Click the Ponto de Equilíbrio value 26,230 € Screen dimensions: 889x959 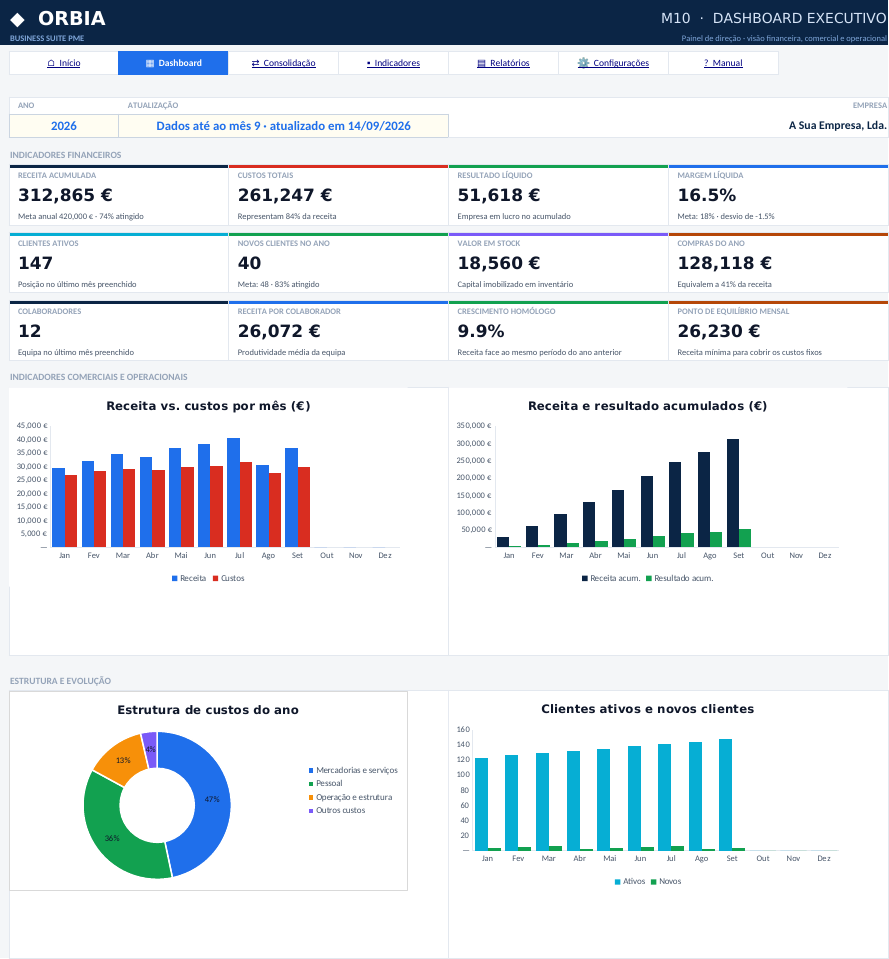(719, 331)
